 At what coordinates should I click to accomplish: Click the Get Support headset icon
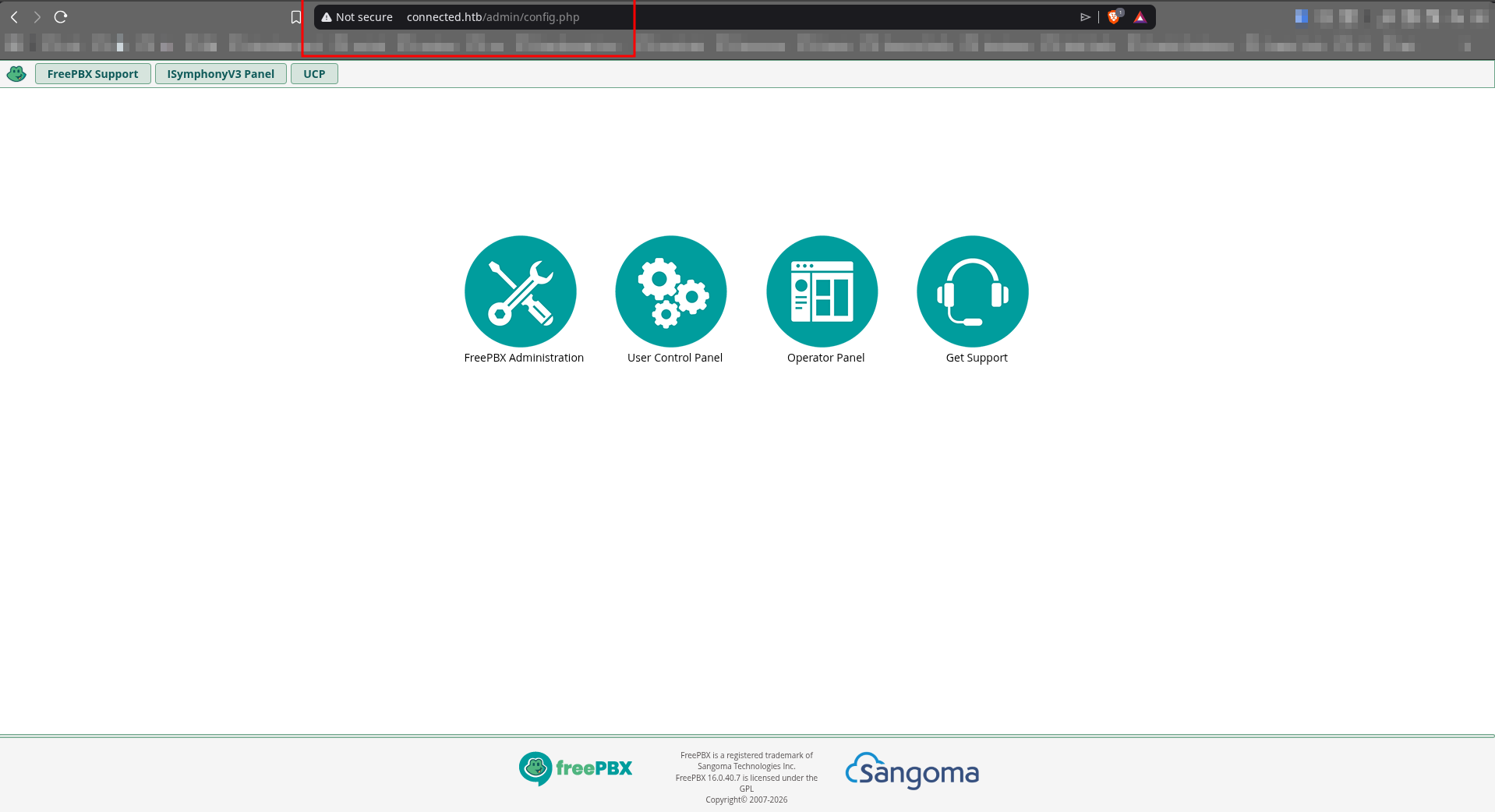pyautogui.click(x=973, y=291)
